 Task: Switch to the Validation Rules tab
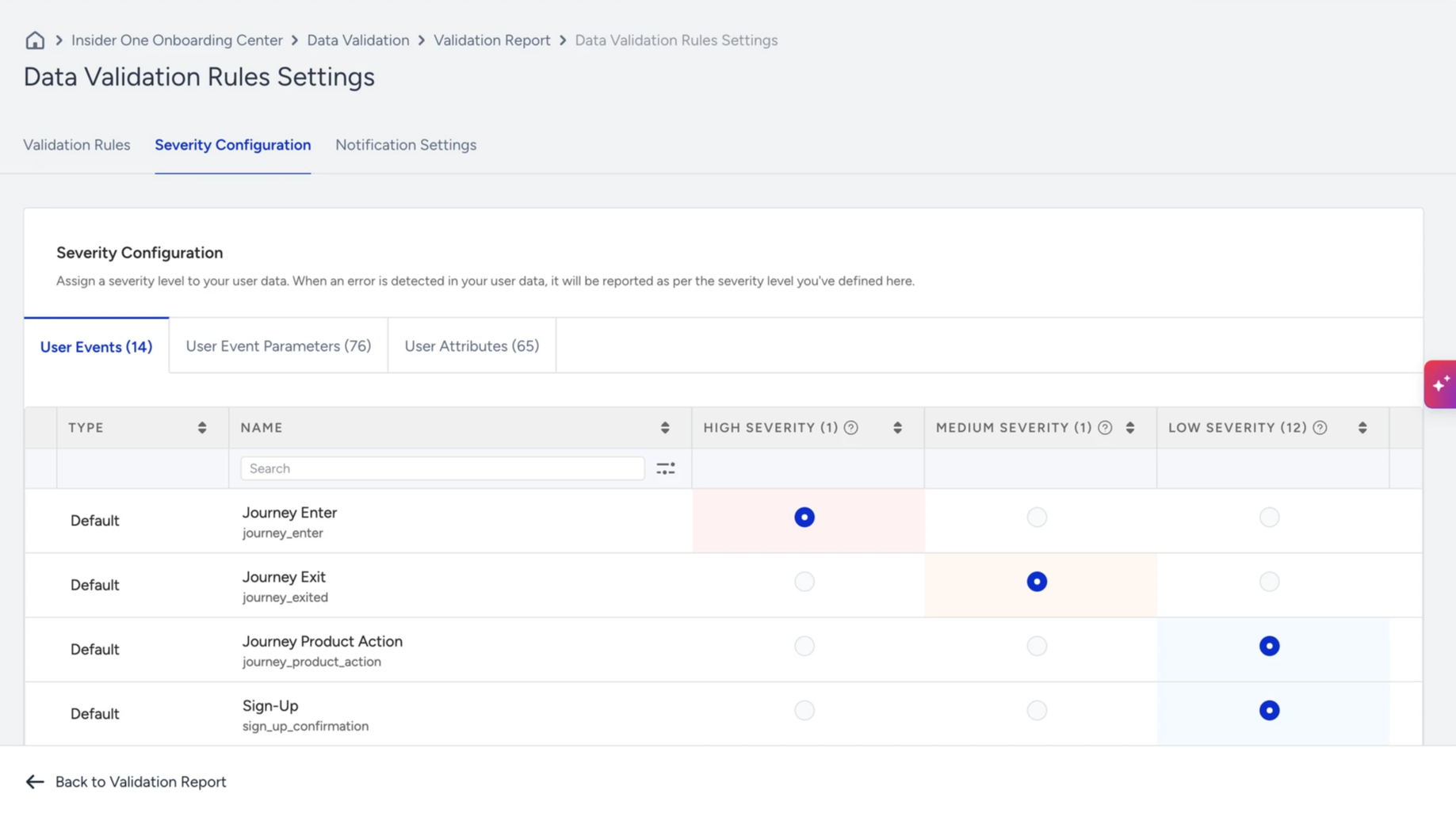pos(77,145)
